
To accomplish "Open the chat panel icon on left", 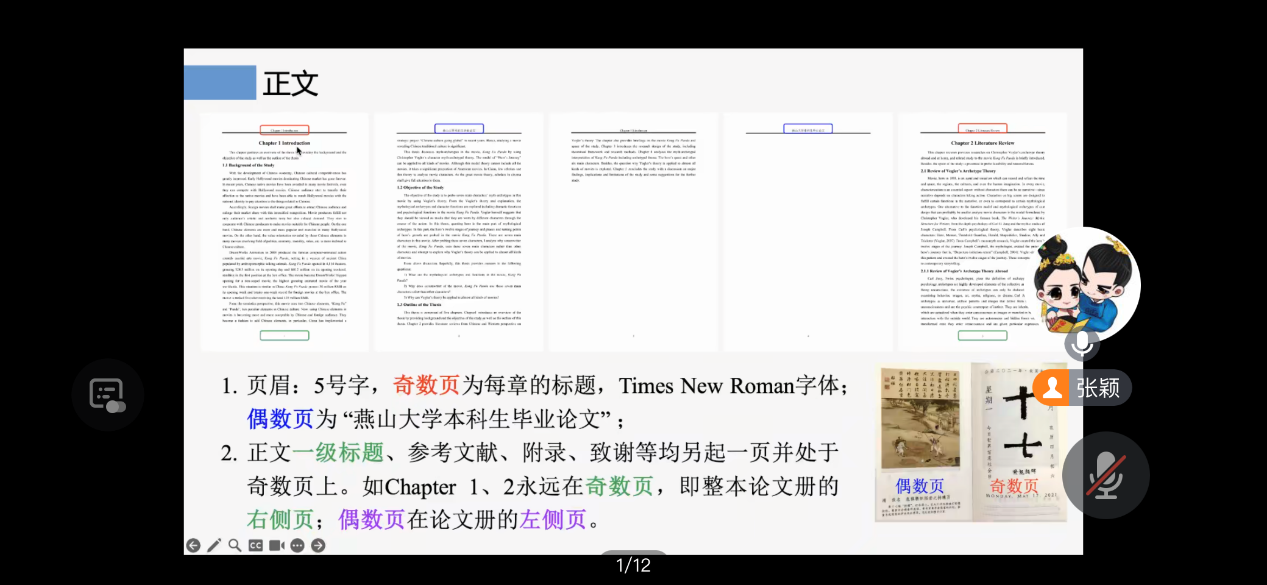I will pos(107,394).
